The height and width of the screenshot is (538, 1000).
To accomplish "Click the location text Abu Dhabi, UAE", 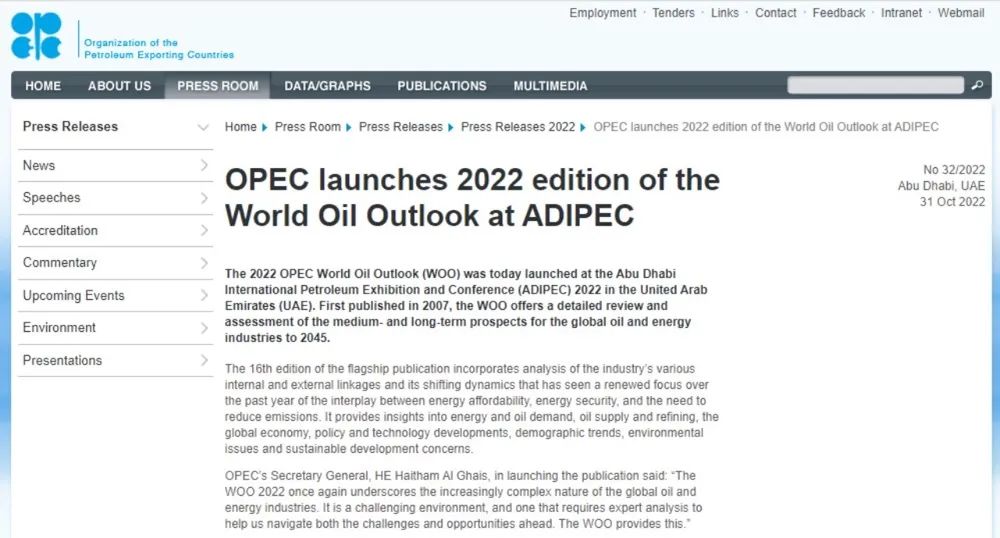I will pyautogui.click(x=941, y=185).
